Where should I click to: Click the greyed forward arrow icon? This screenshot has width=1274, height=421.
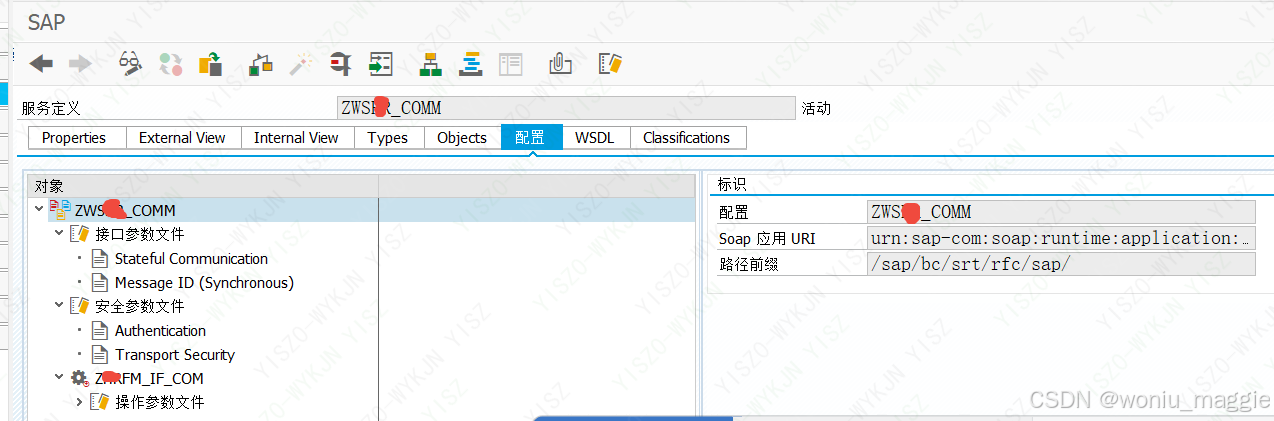click(x=80, y=65)
